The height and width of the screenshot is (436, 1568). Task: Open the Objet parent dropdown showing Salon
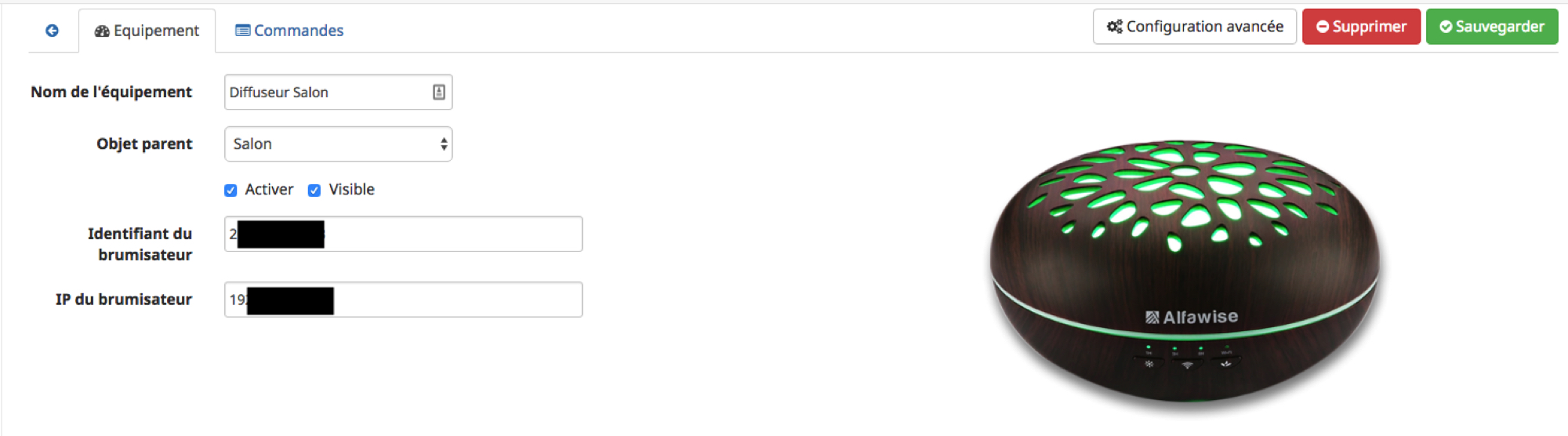tap(338, 144)
